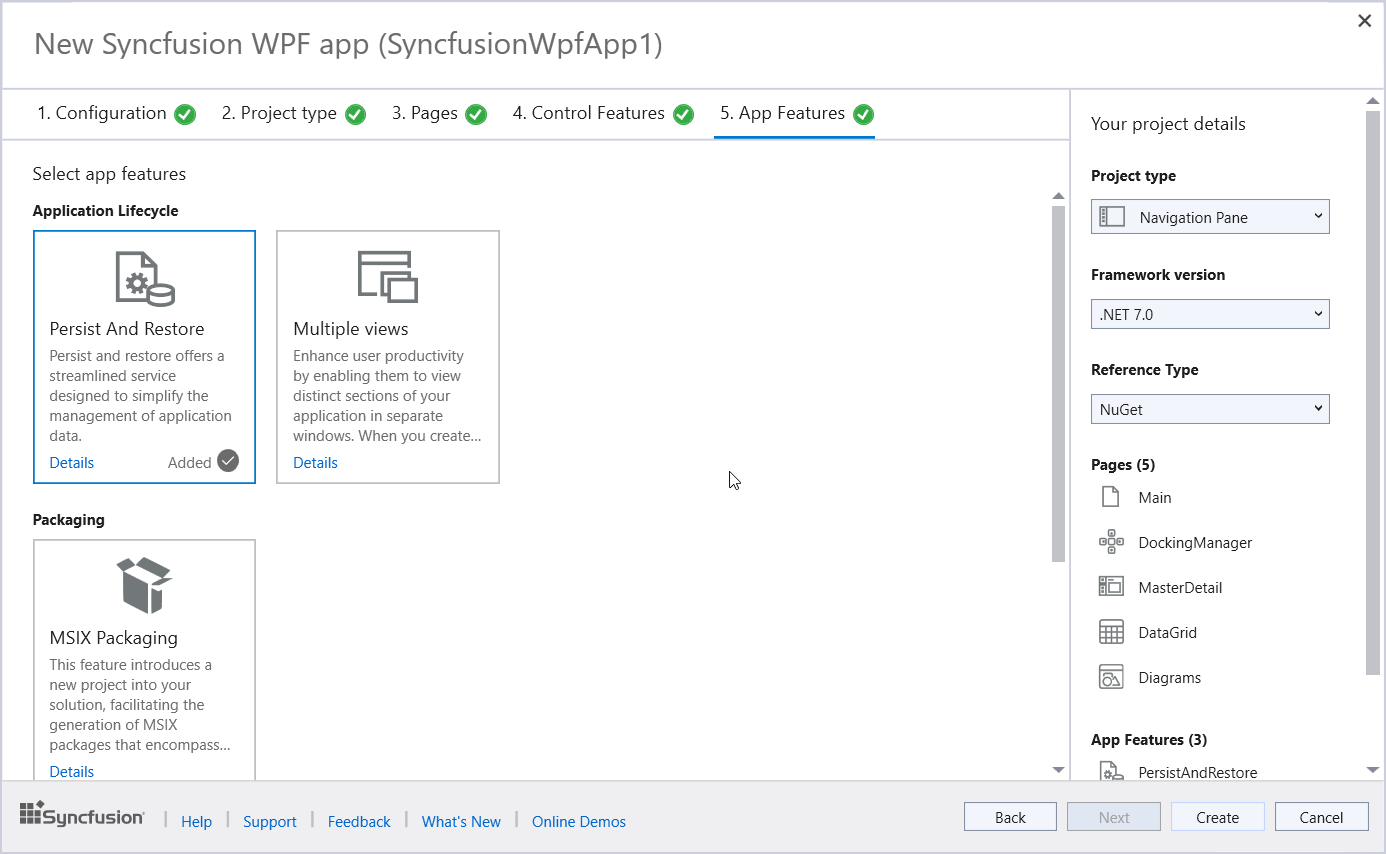Click the MSIX Packaging box icon

tap(144, 585)
